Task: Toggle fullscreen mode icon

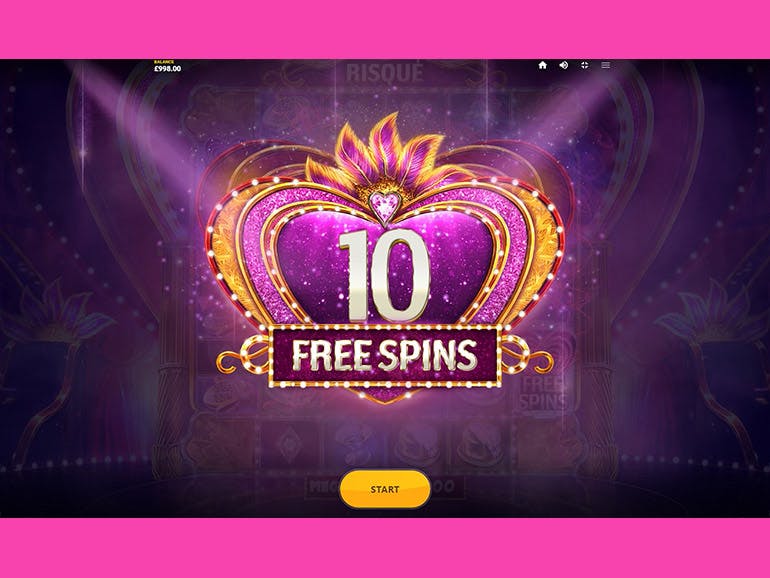Action: (584, 65)
